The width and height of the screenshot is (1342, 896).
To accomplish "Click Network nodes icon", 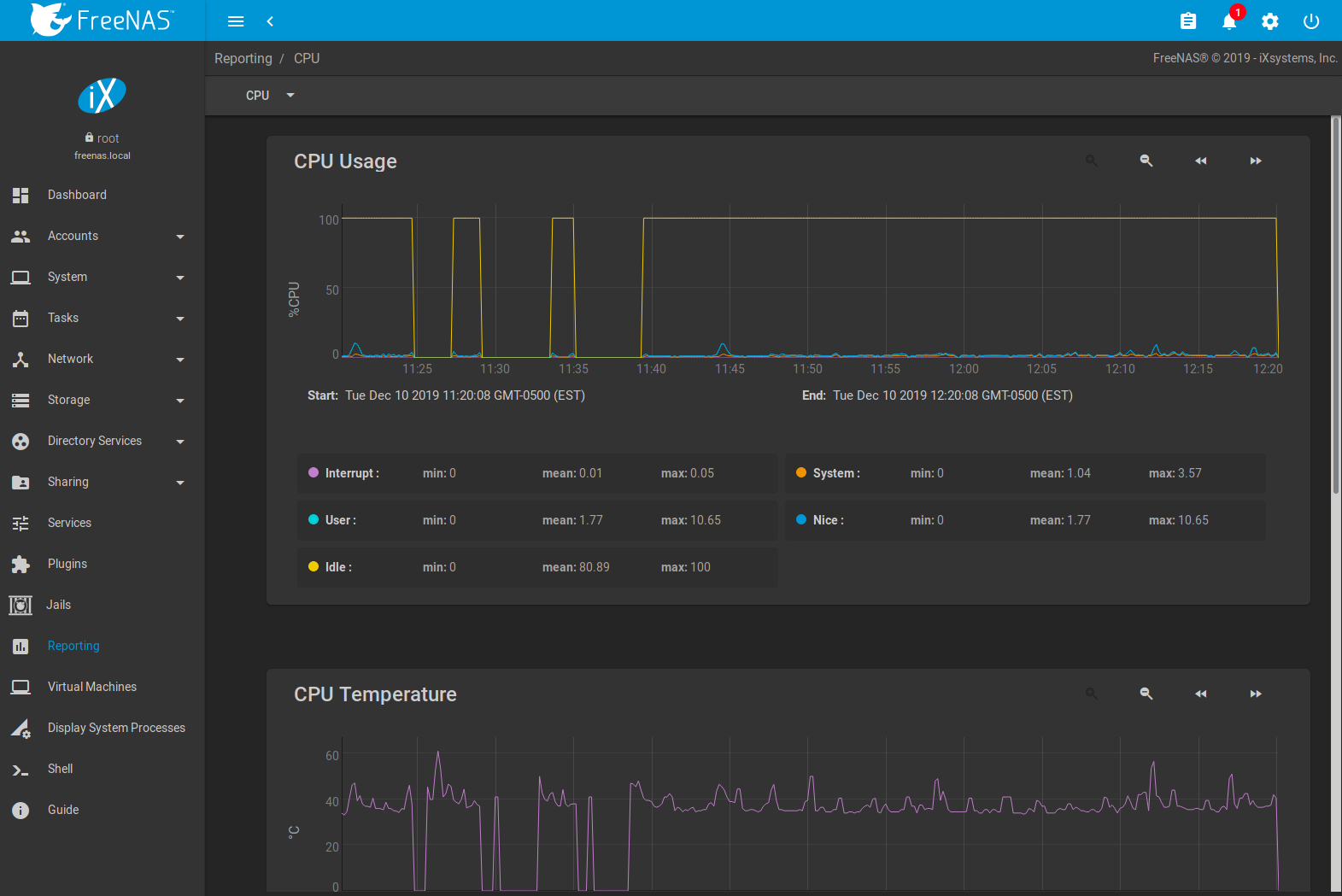I will click(21, 359).
